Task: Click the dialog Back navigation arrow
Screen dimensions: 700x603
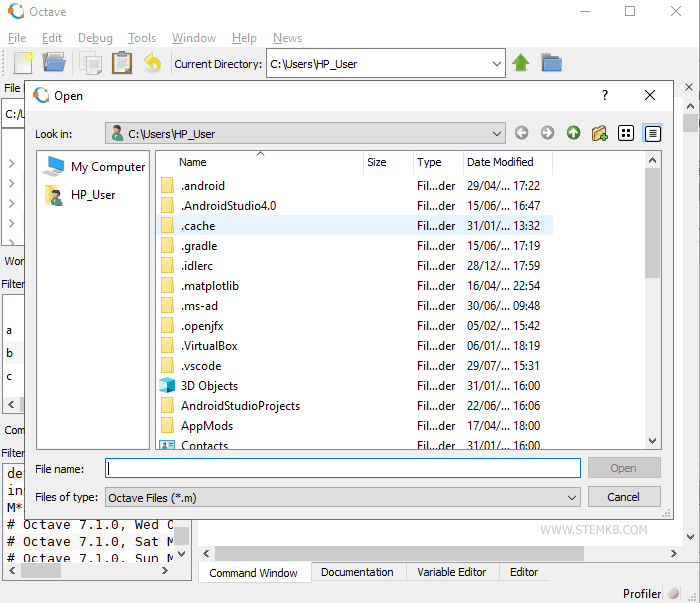Action: (x=522, y=133)
